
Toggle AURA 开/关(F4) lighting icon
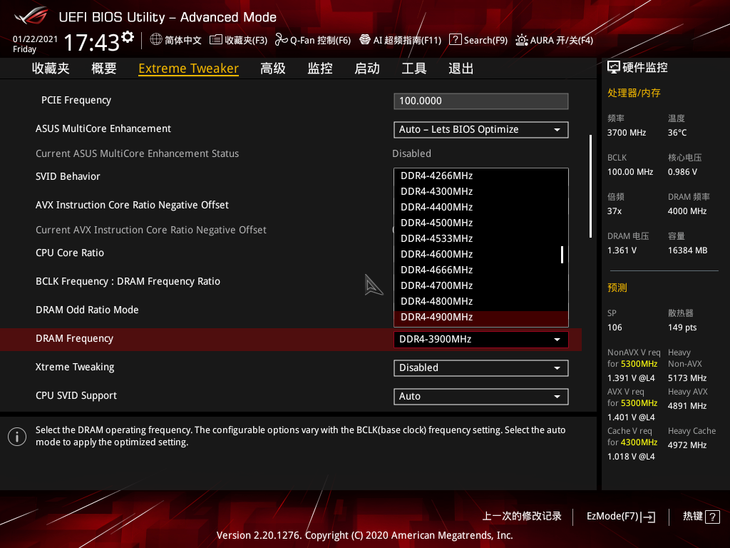point(520,40)
